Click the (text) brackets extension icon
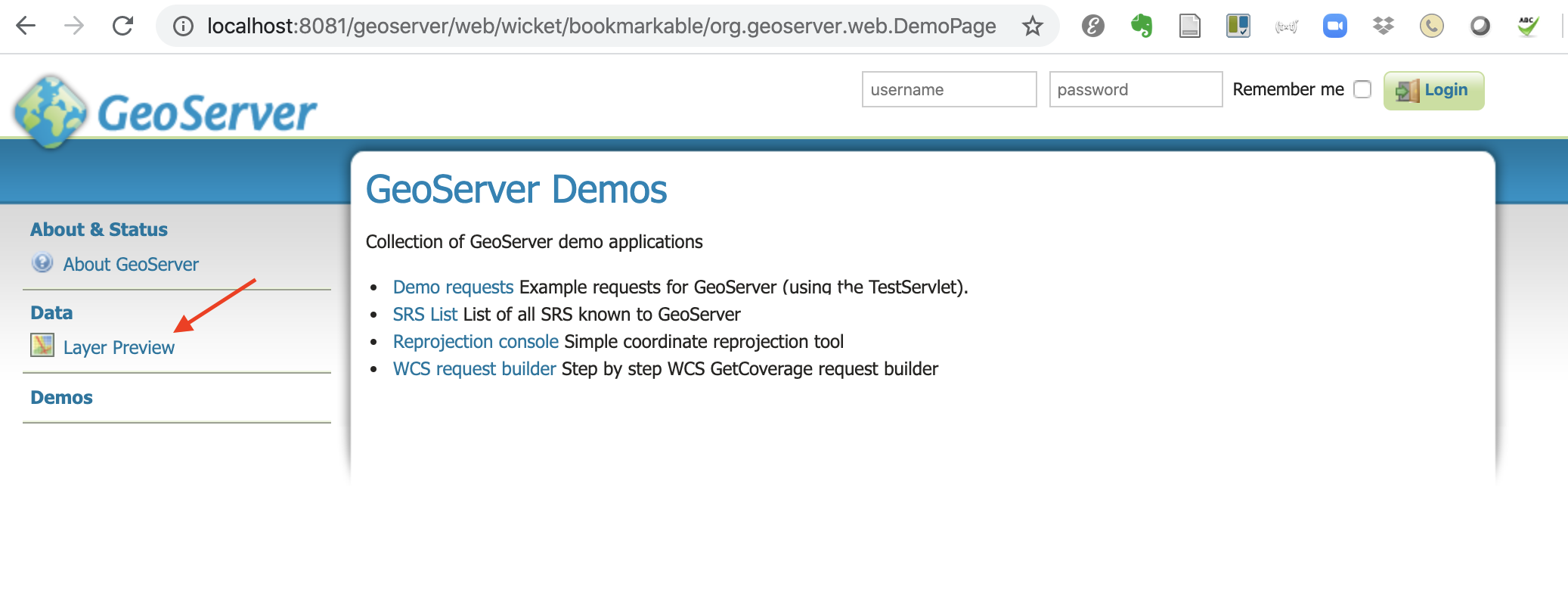The height and width of the screenshot is (593, 1568). point(1287,27)
